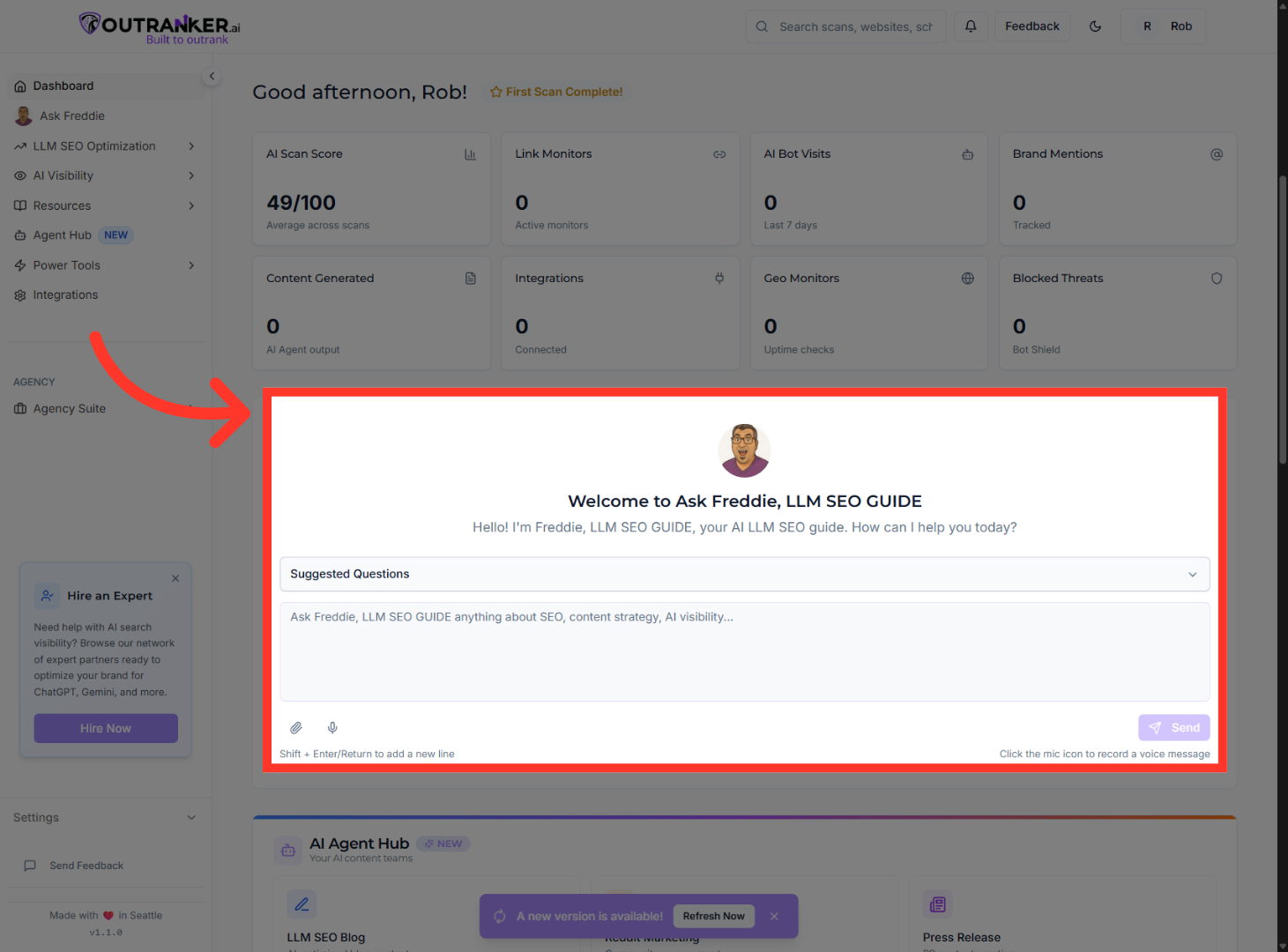Toggle dark mode with moon icon
The width and height of the screenshot is (1288, 952).
click(x=1095, y=26)
